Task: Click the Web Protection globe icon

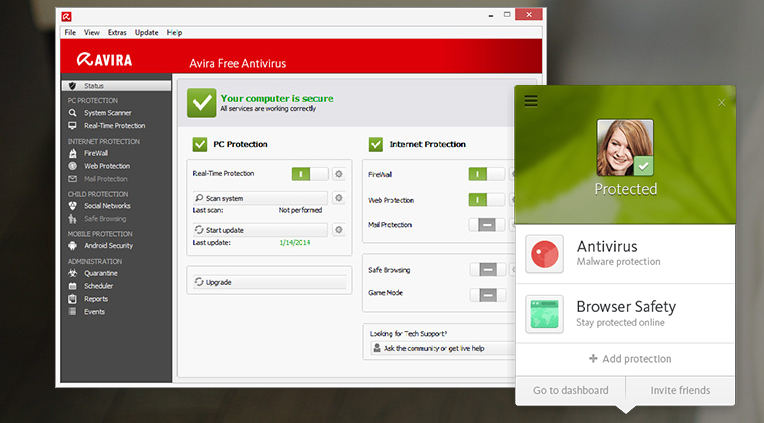Action: click(73, 166)
